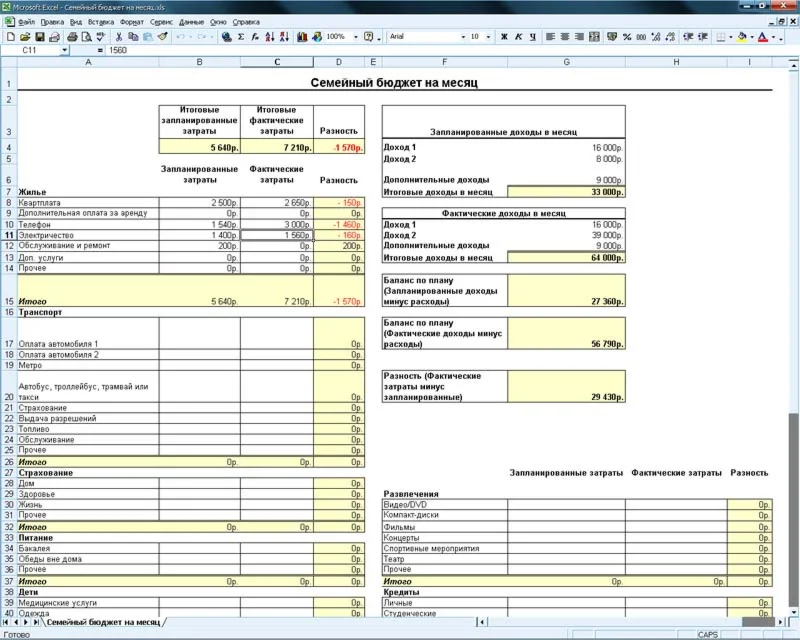Click column G header
Screen dimensions: 800x640
coord(566,63)
